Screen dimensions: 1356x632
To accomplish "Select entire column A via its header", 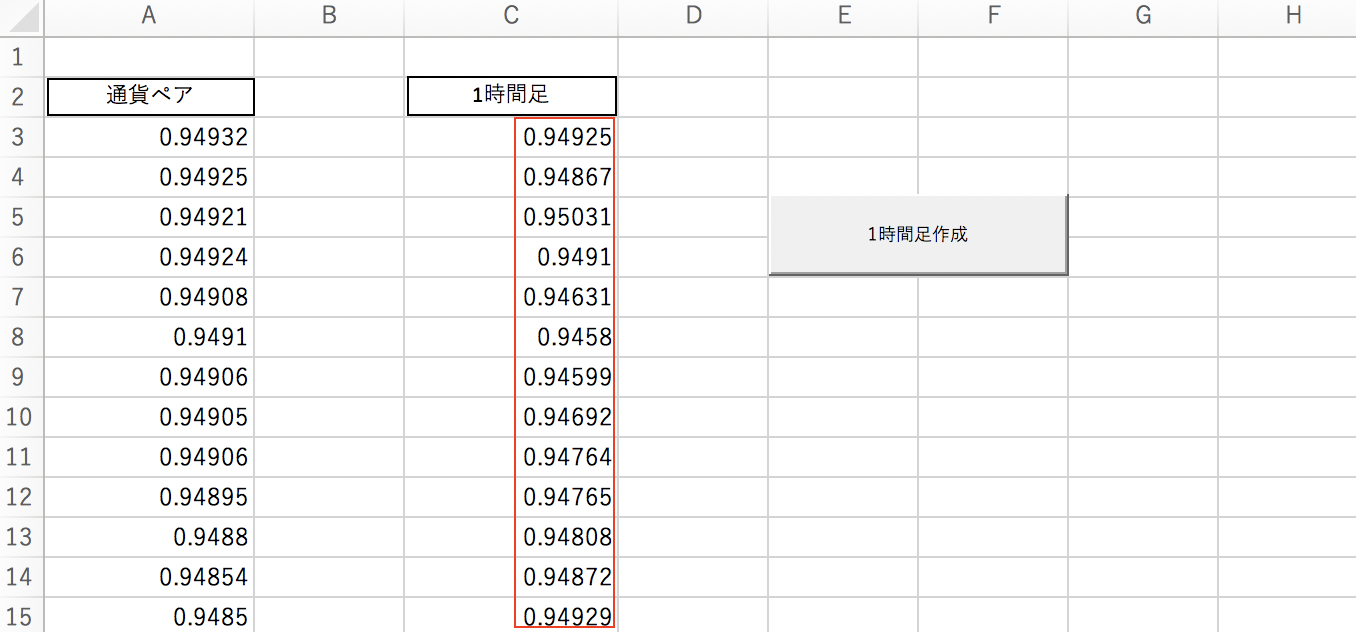I will [149, 15].
